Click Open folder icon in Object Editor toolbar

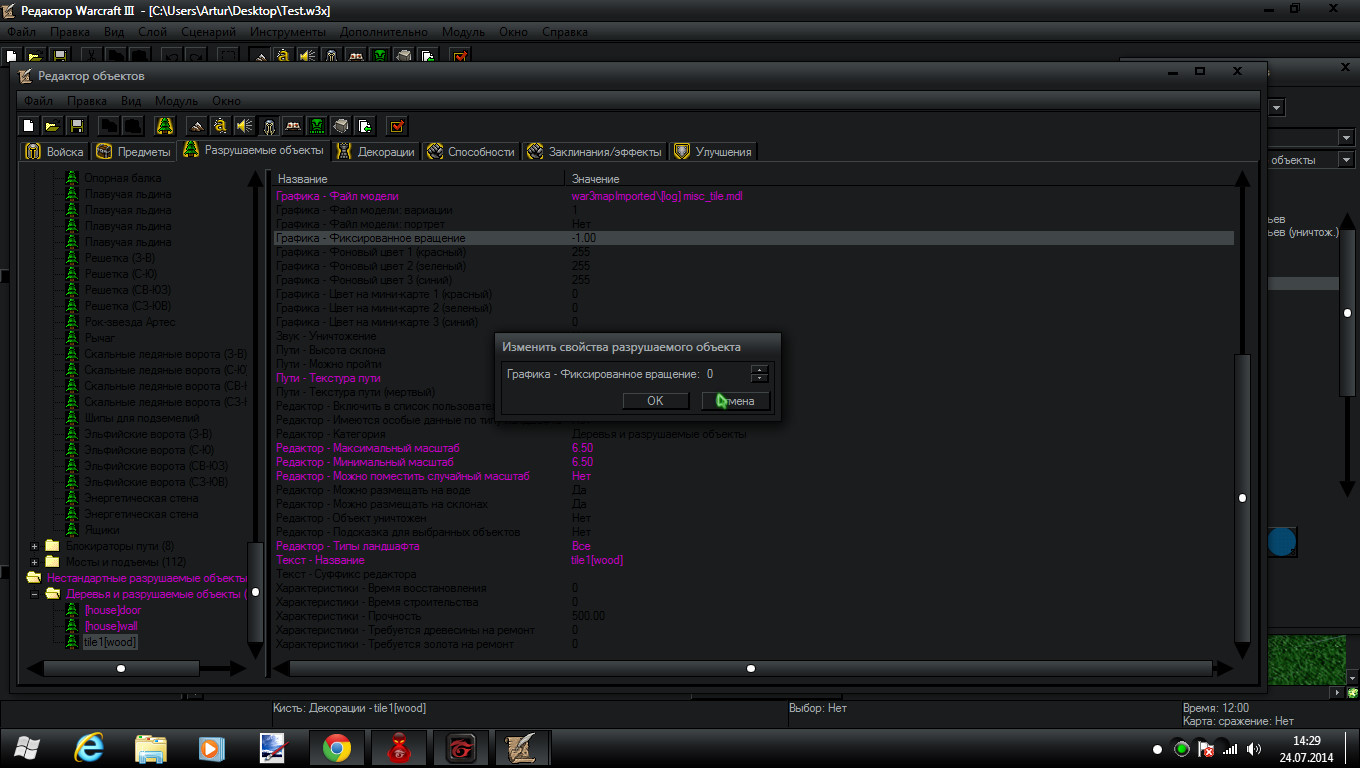tap(52, 126)
